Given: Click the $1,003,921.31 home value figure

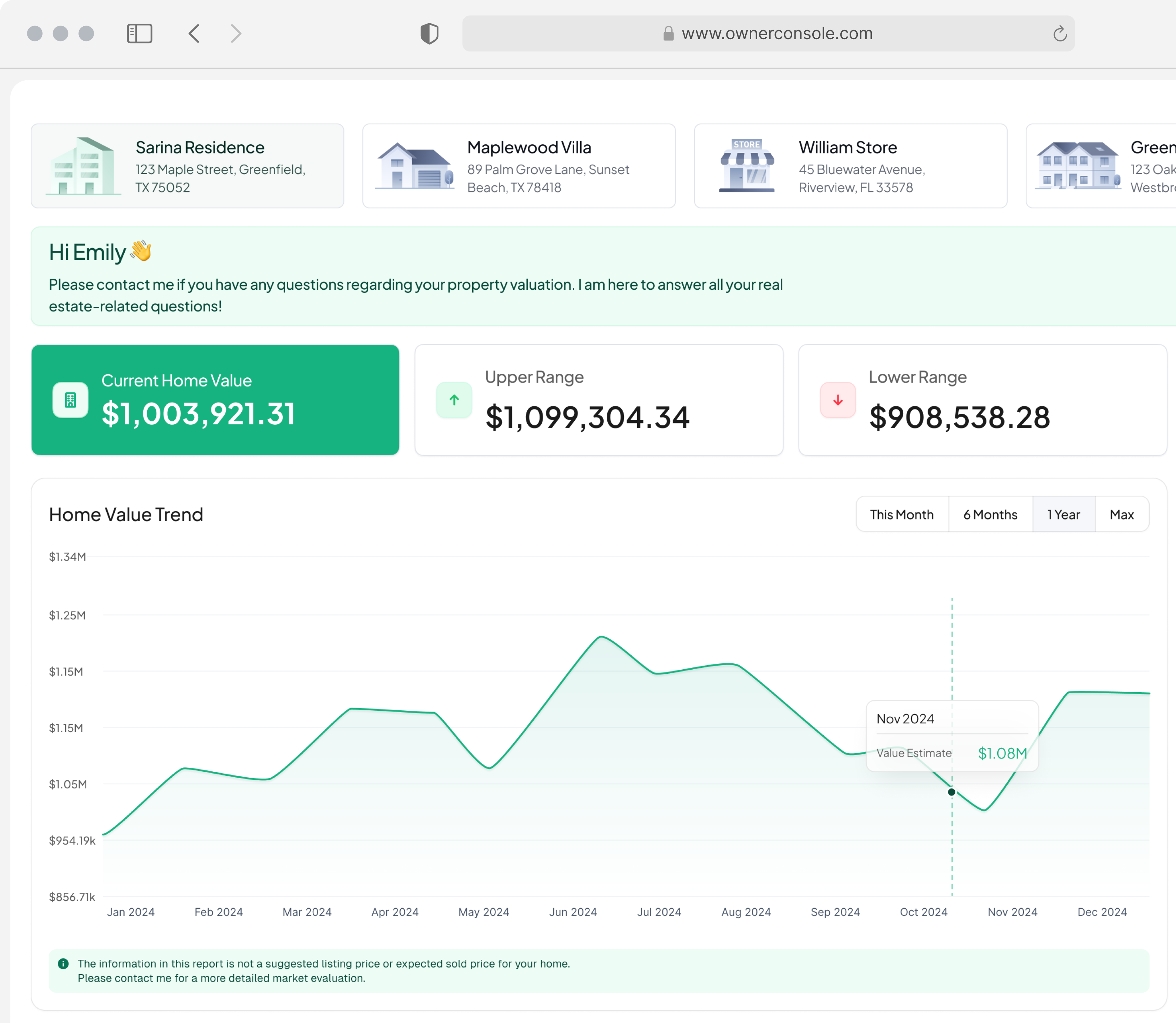Looking at the screenshot, I should pyautogui.click(x=198, y=414).
